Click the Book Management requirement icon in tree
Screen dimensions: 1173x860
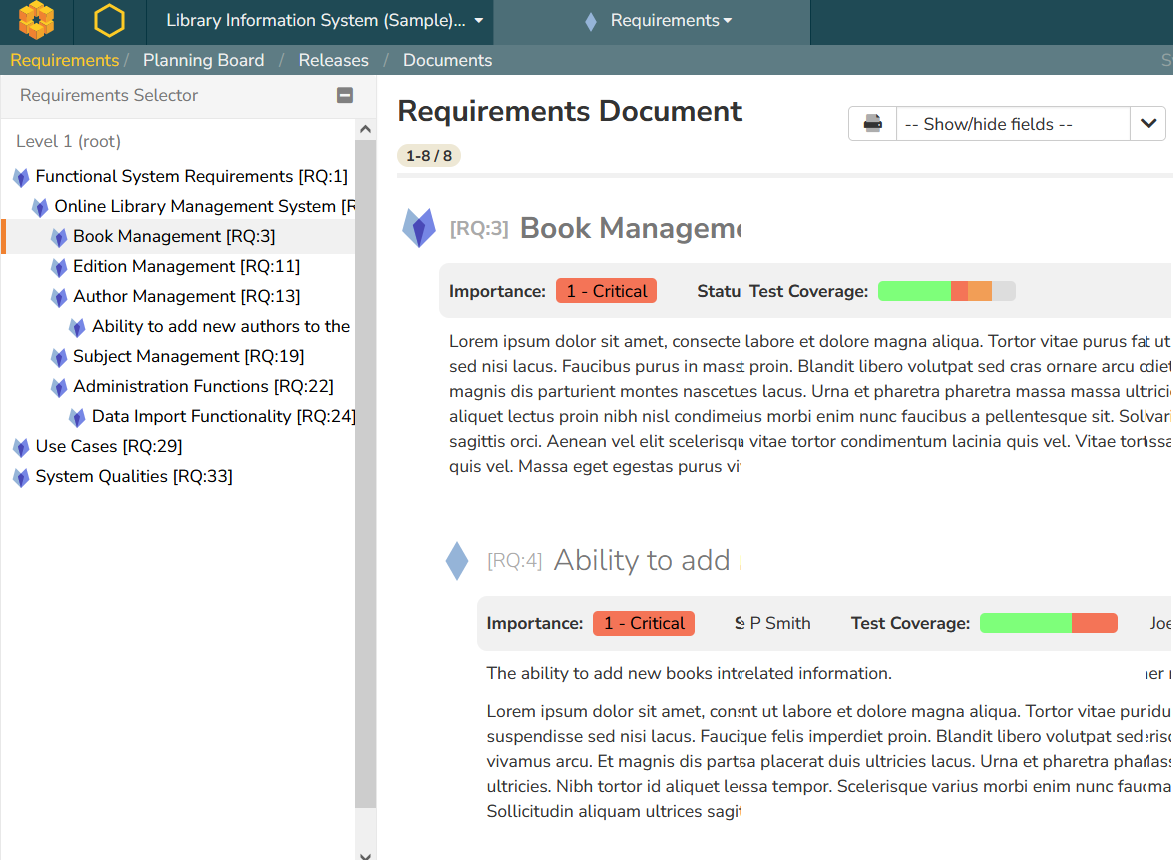59,237
